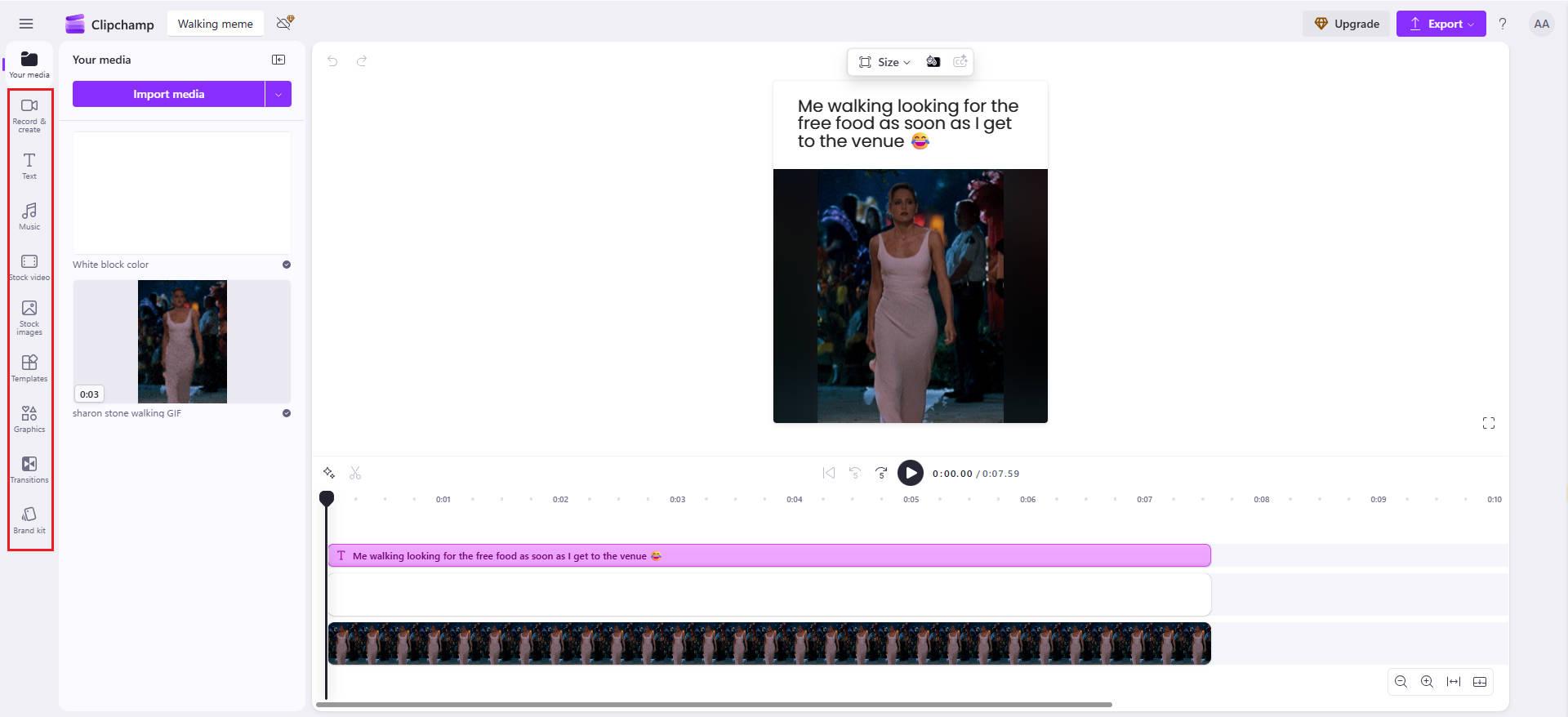Click the horizontal timeline scrollbar
Image resolution: width=1568 pixels, height=717 pixels.
coord(715,704)
